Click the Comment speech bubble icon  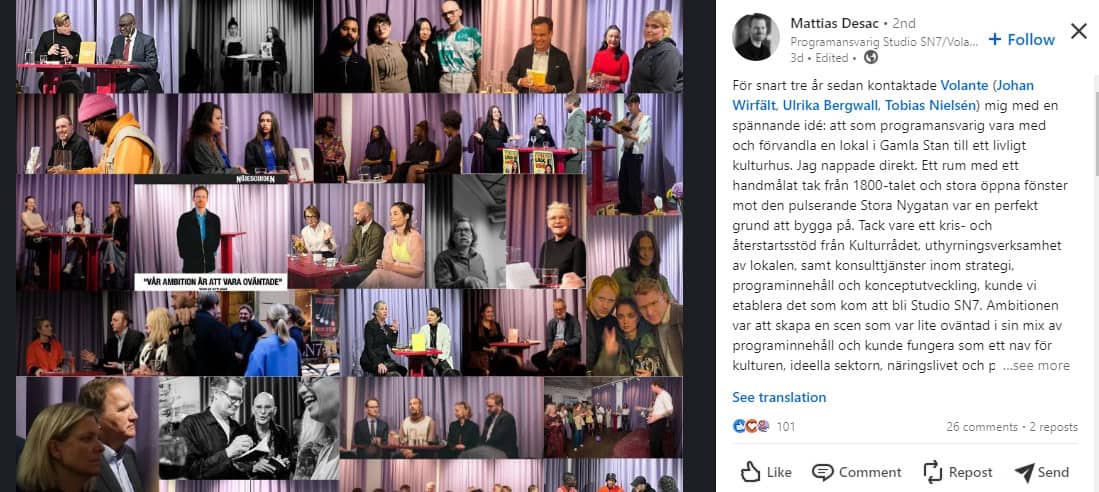(822, 472)
